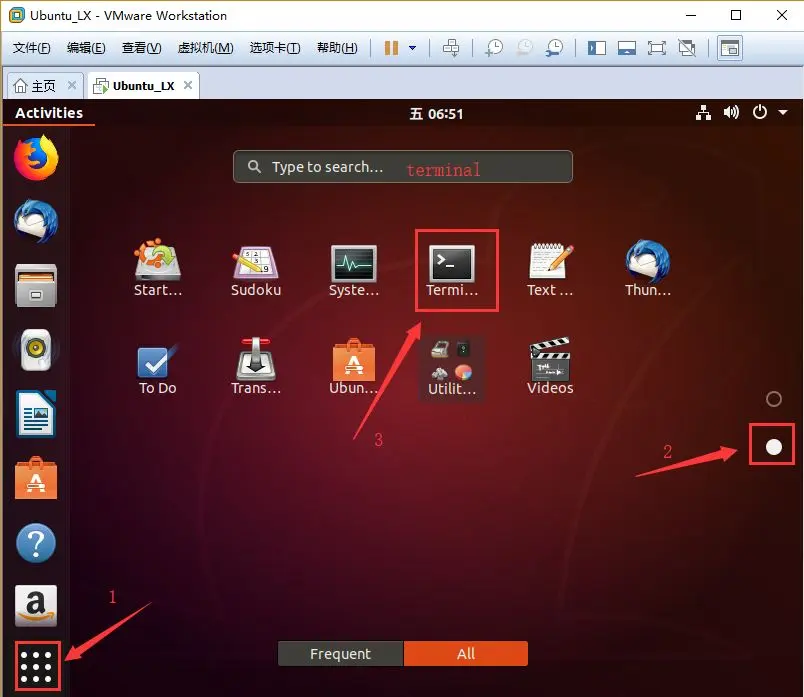The image size is (804, 697).
Task: Open the 虚拟机(M) menu
Action: [x=205, y=48]
